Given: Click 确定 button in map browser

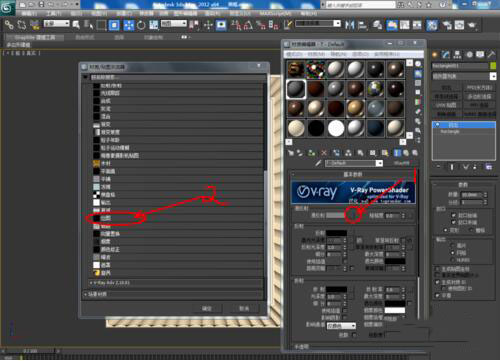Looking at the screenshot, I should tap(207, 308).
